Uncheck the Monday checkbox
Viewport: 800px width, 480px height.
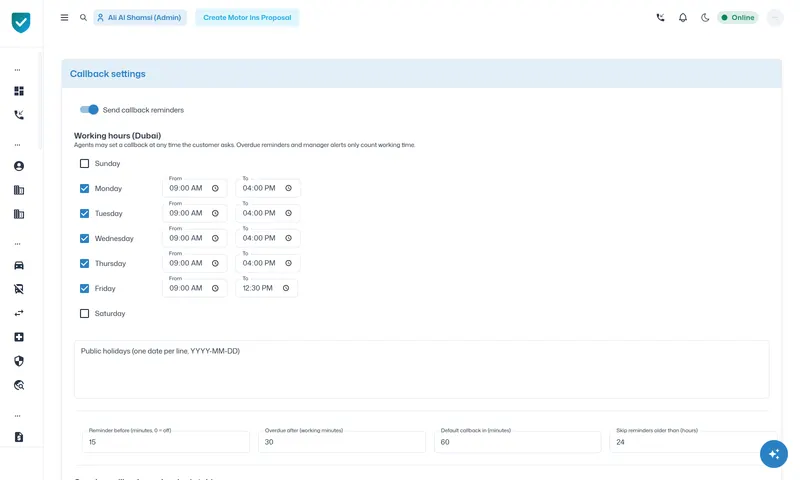click(84, 188)
